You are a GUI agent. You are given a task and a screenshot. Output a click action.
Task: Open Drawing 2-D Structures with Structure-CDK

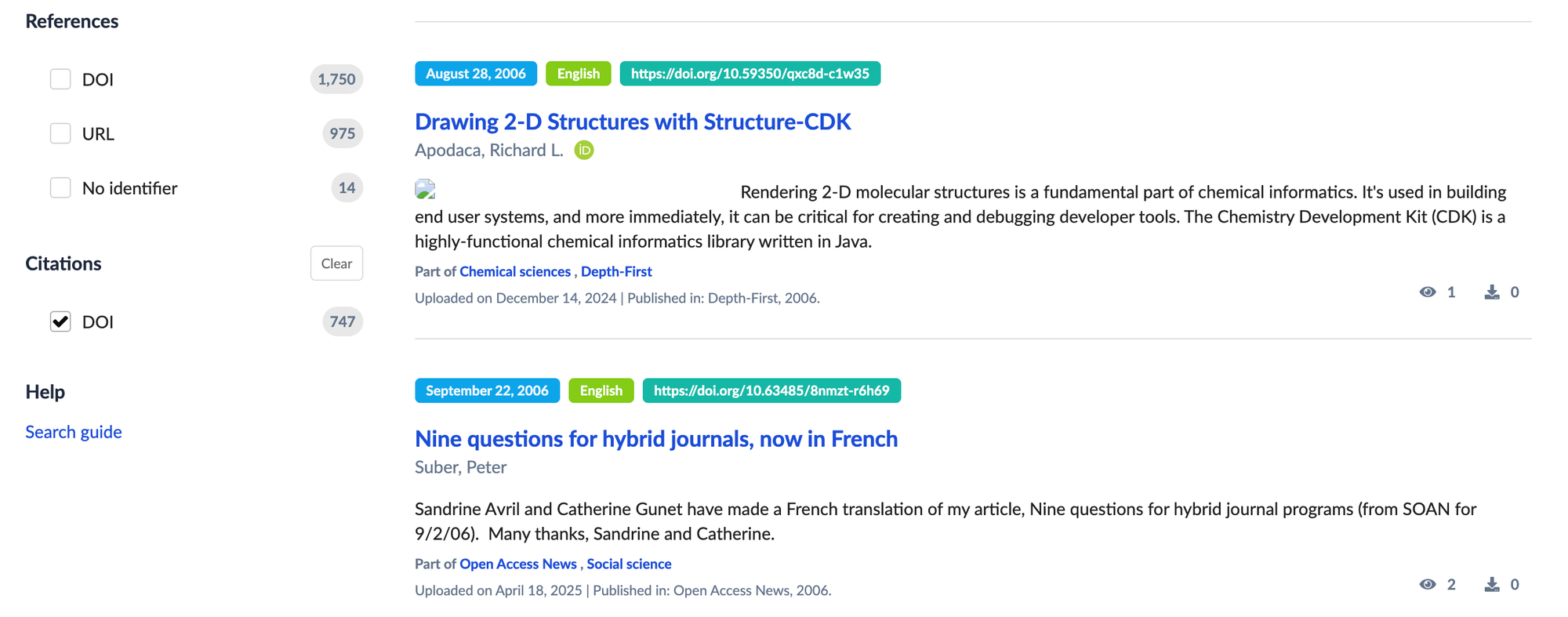click(x=632, y=122)
